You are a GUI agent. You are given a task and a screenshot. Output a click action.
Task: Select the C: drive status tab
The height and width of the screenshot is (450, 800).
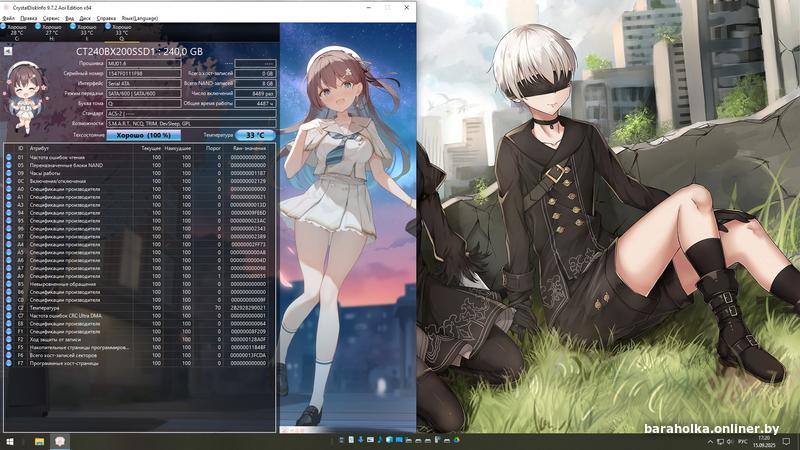coord(15,32)
